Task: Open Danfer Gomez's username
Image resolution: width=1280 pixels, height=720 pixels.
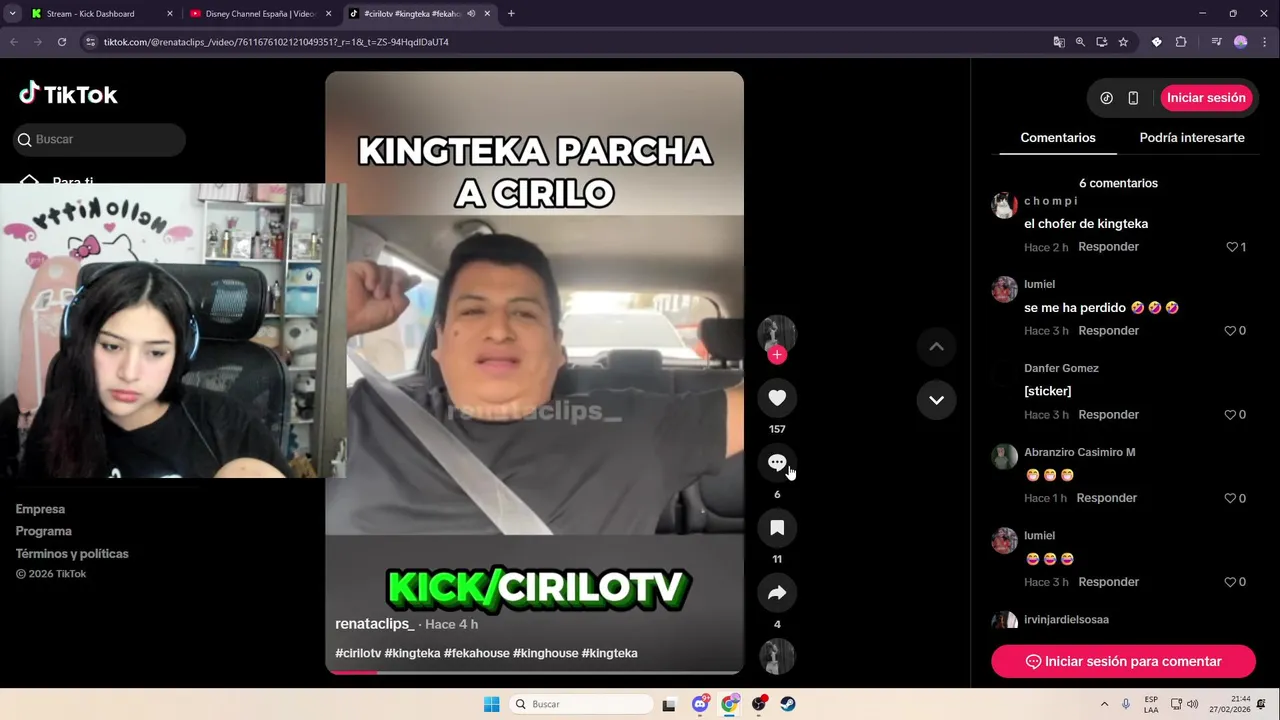Action: pyautogui.click(x=1061, y=368)
